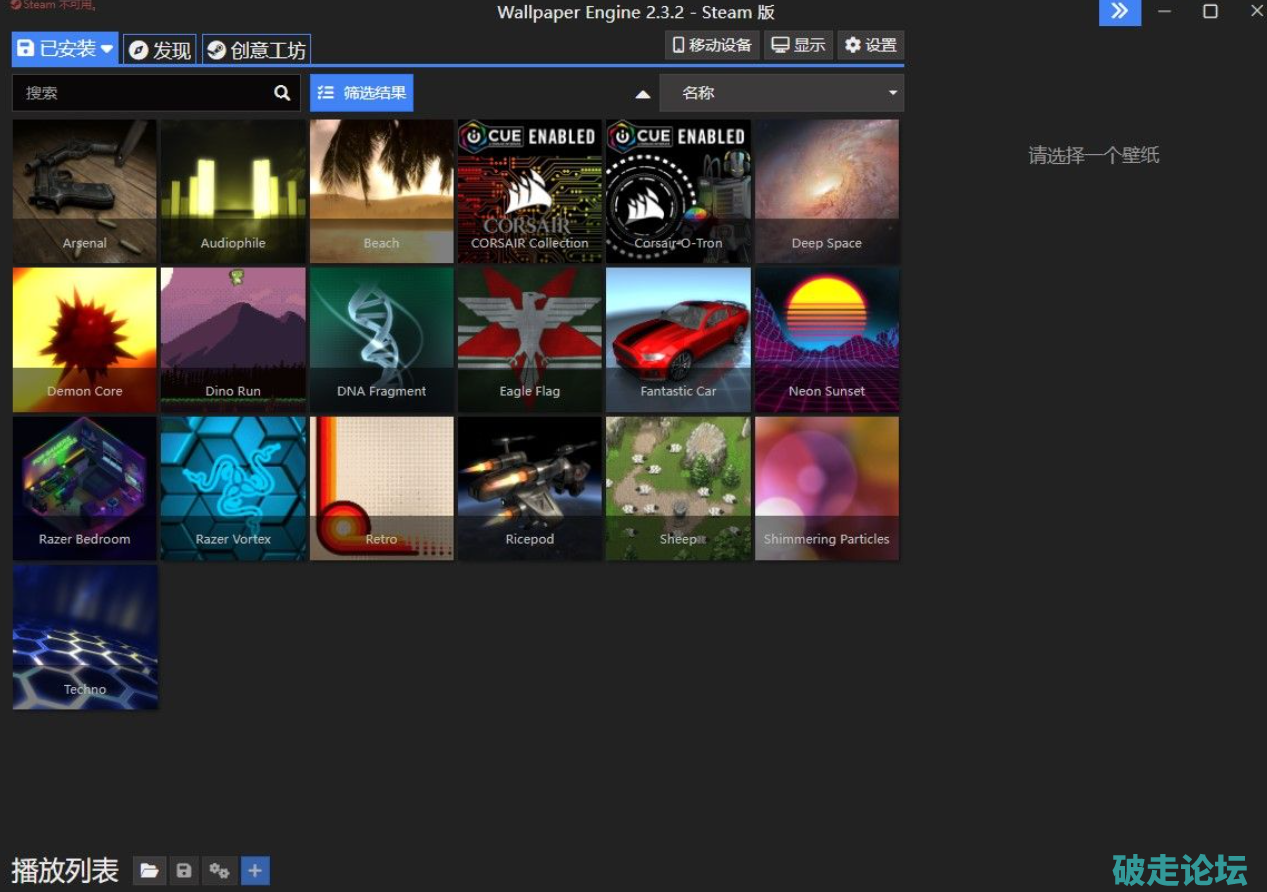
Task: Switch to the 创意工坊 workshop tab
Action: tap(257, 50)
